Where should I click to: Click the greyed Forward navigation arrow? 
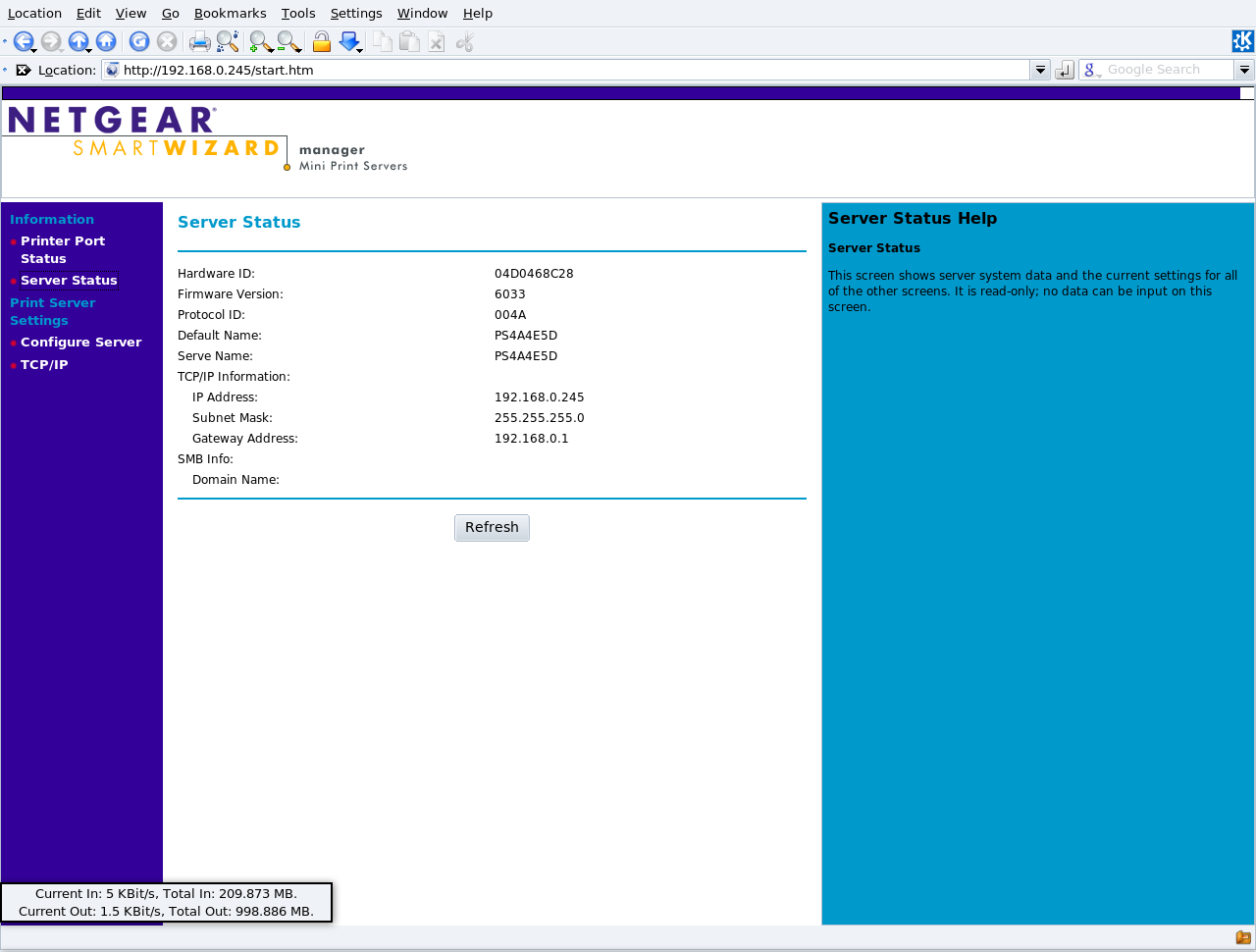point(49,41)
